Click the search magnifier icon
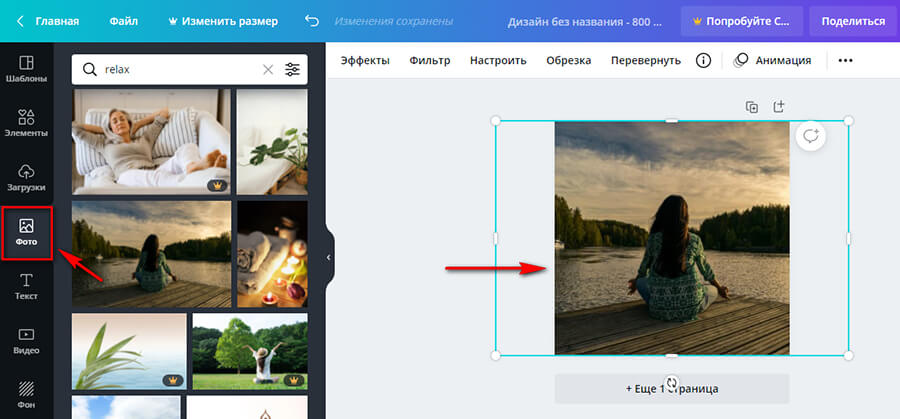This screenshot has width=900, height=419. coord(90,69)
